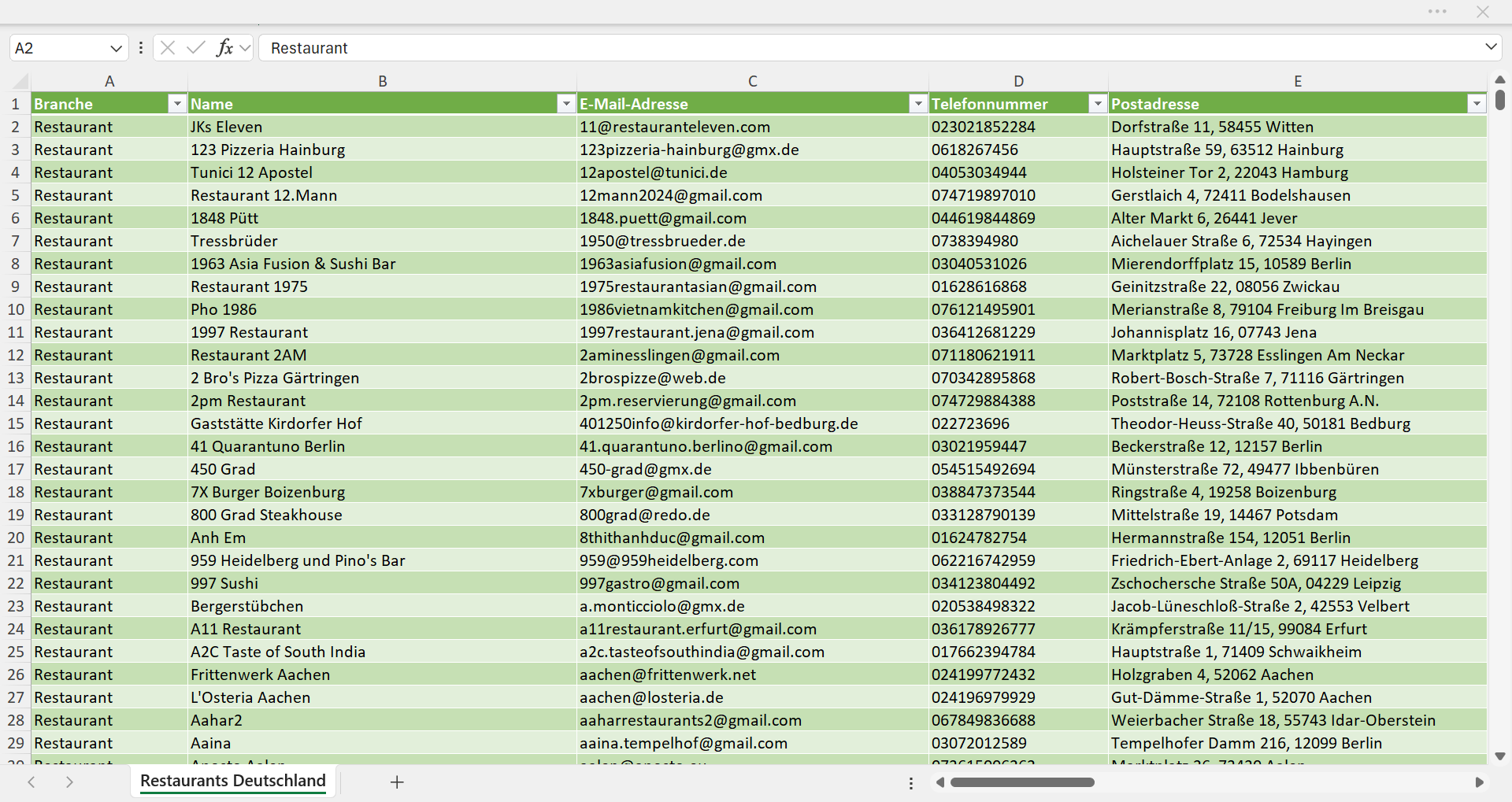Select row 29 header
Image resolution: width=1512 pixels, height=802 pixels.
pyautogui.click(x=15, y=743)
